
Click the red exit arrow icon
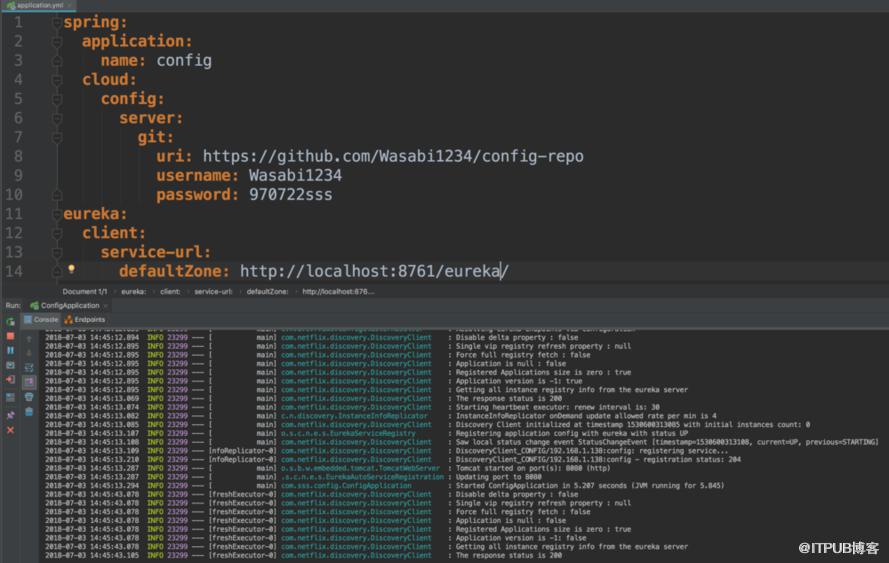(10, 380)
